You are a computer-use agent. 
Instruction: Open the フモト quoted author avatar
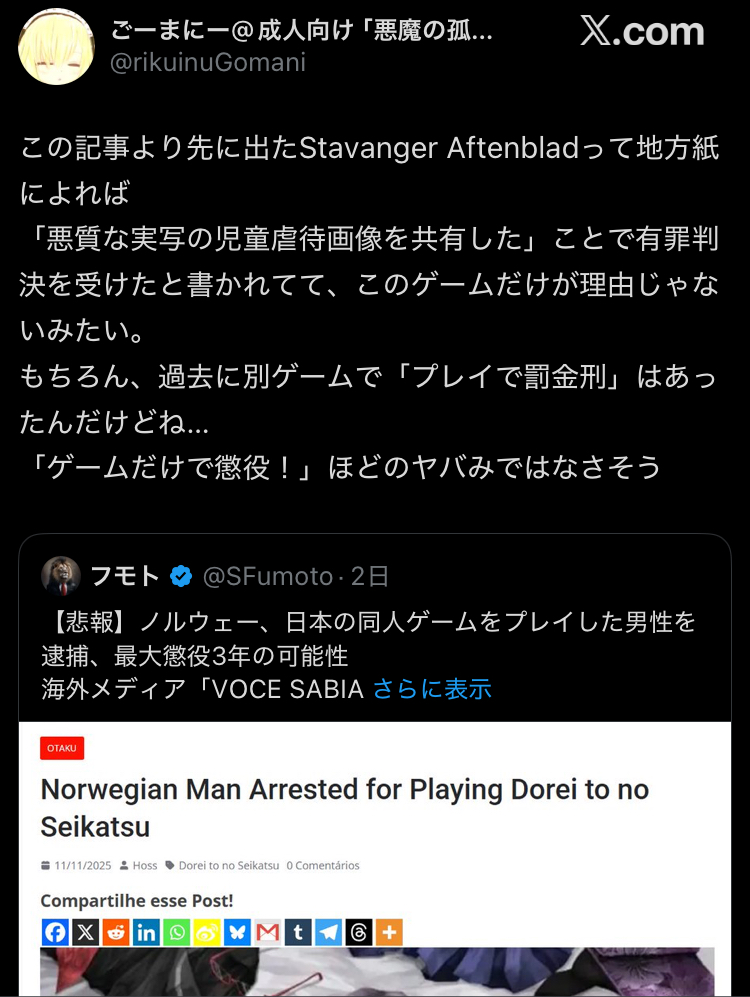61,576
